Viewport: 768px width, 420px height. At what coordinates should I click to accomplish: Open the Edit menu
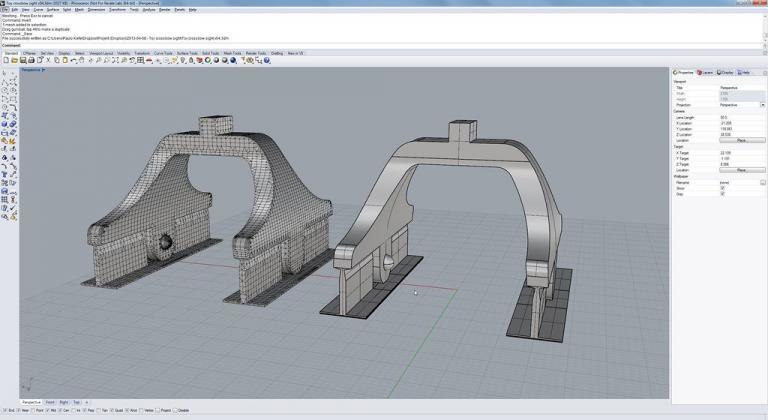(x=15, y=10)
